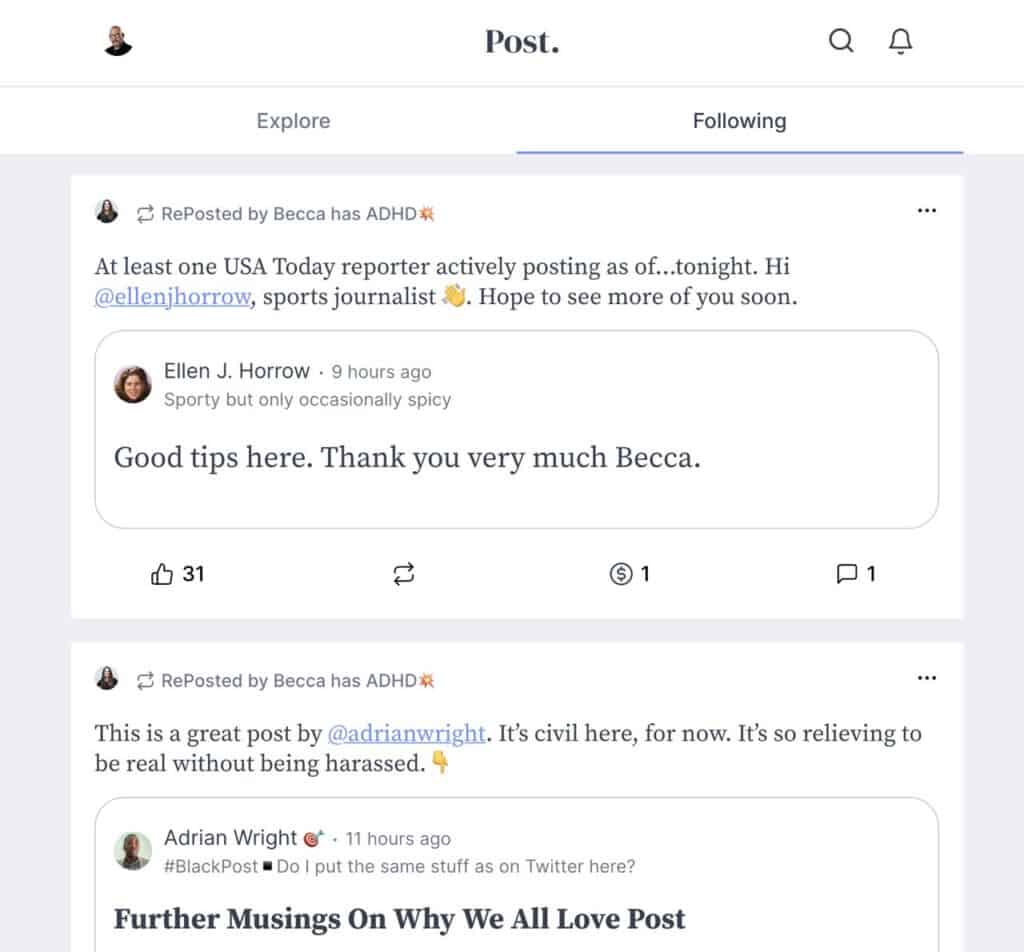Image resolution: width=1024 pixels, height=952 pixels.
Task: Click the repost arrows icon beside first Becca label
Action: [x=146, y=213]
